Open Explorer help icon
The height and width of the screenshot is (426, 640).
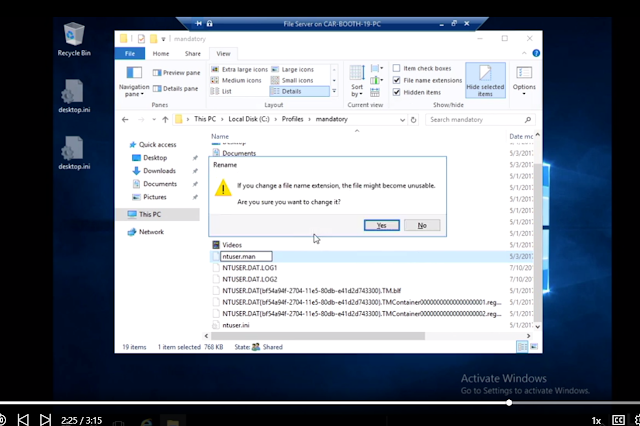pos(536,53)
